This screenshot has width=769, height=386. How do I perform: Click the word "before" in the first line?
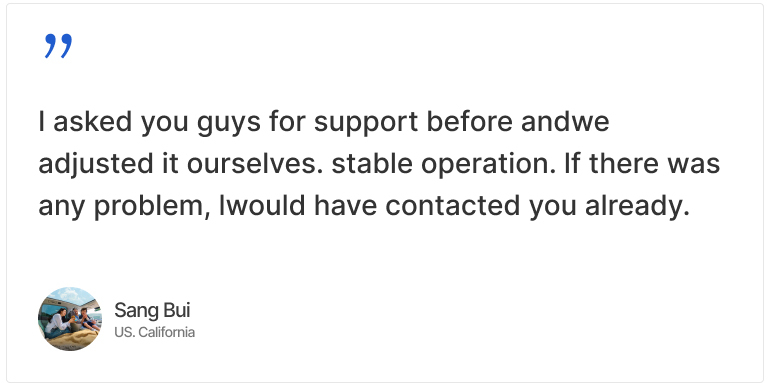tap(469, 121)
